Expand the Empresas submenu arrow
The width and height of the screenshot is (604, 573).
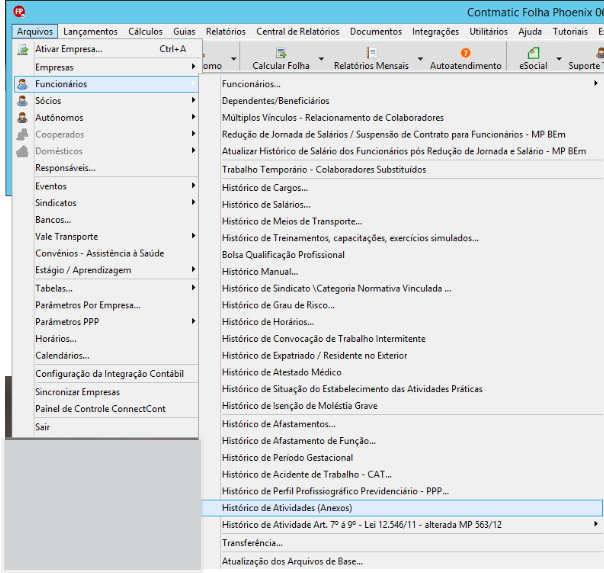(x=193, y=67)
